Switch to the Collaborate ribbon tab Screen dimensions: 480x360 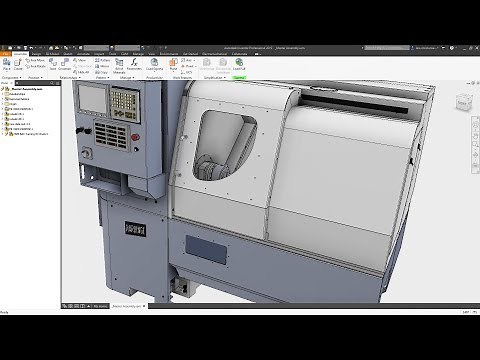pyautogui.click(x=239, y=54)
